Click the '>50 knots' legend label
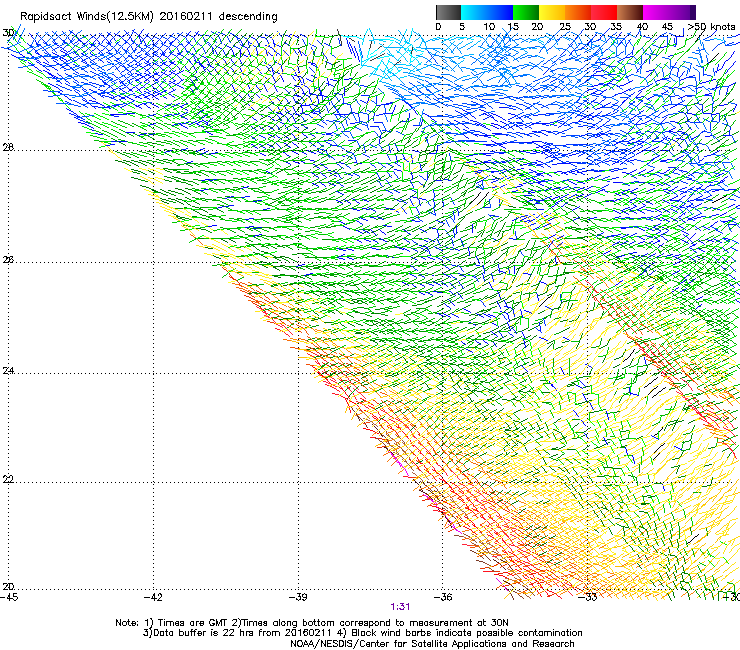740x650 pixels. click(x=711, y=27)
